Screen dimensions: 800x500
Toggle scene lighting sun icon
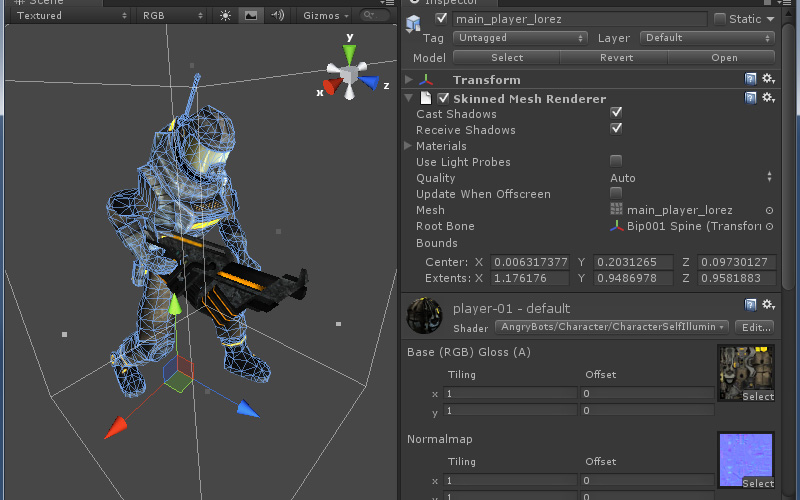point(225,16)
